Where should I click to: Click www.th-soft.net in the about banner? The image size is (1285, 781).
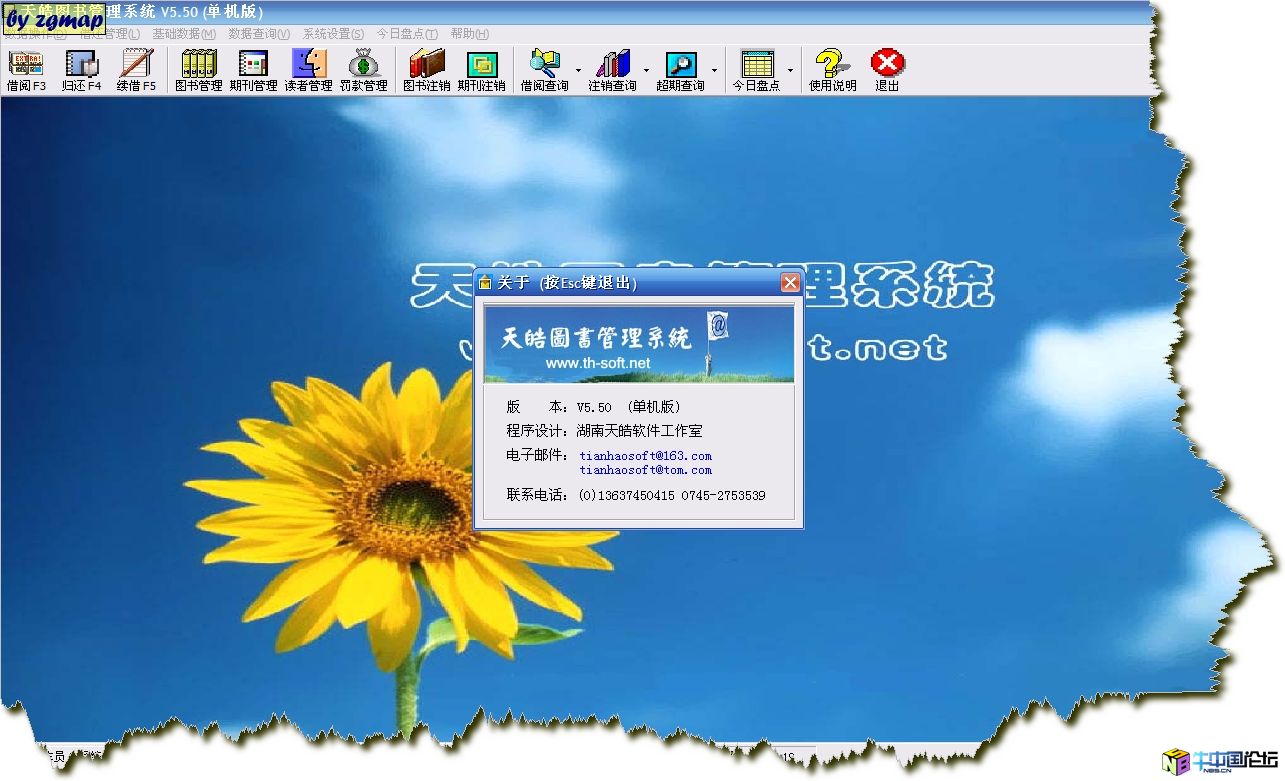click(x=598, y=363)
